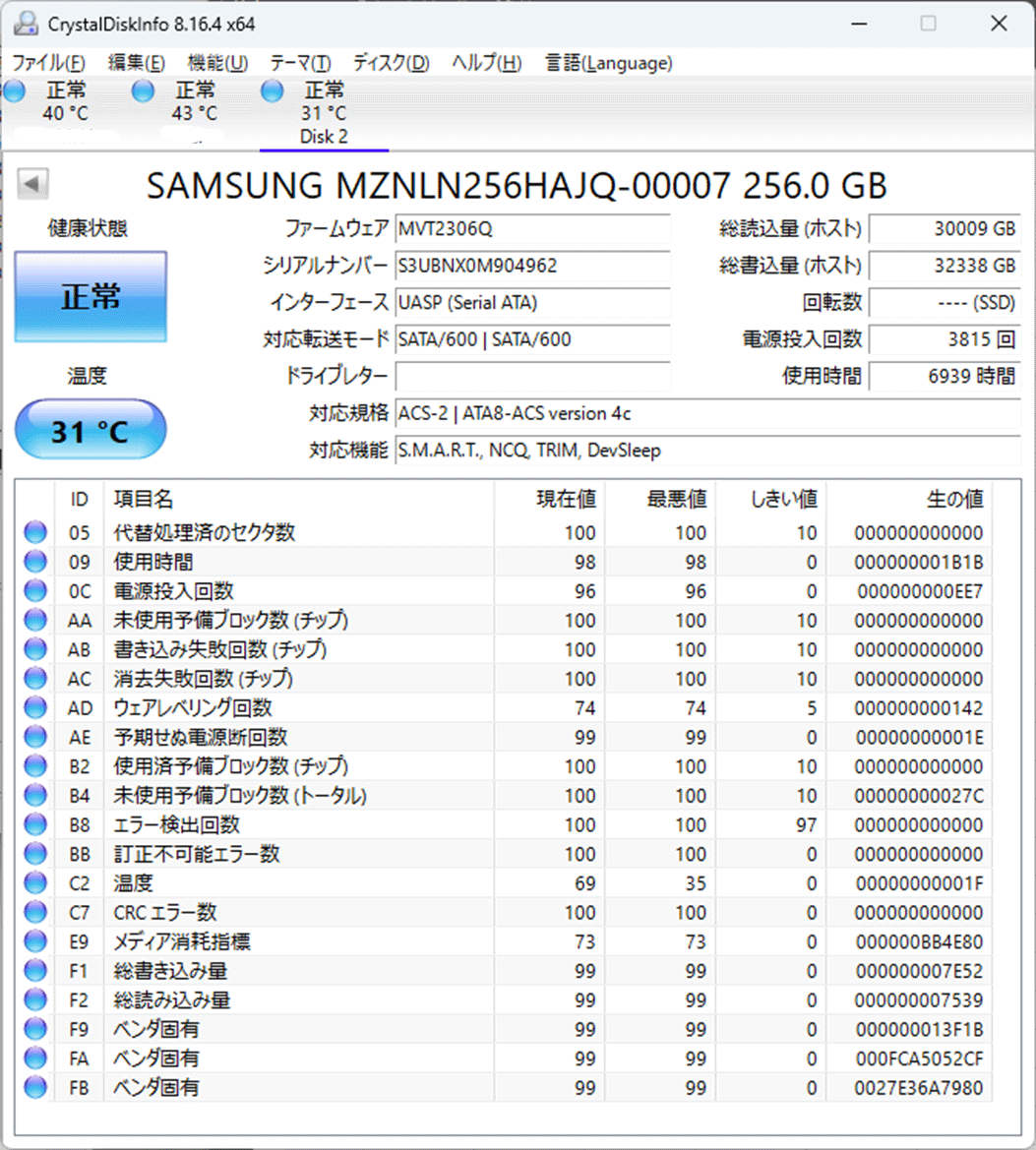Select the 総書き込み量 row name
The image size is (1036, 1150).
(x=170, y=971)
